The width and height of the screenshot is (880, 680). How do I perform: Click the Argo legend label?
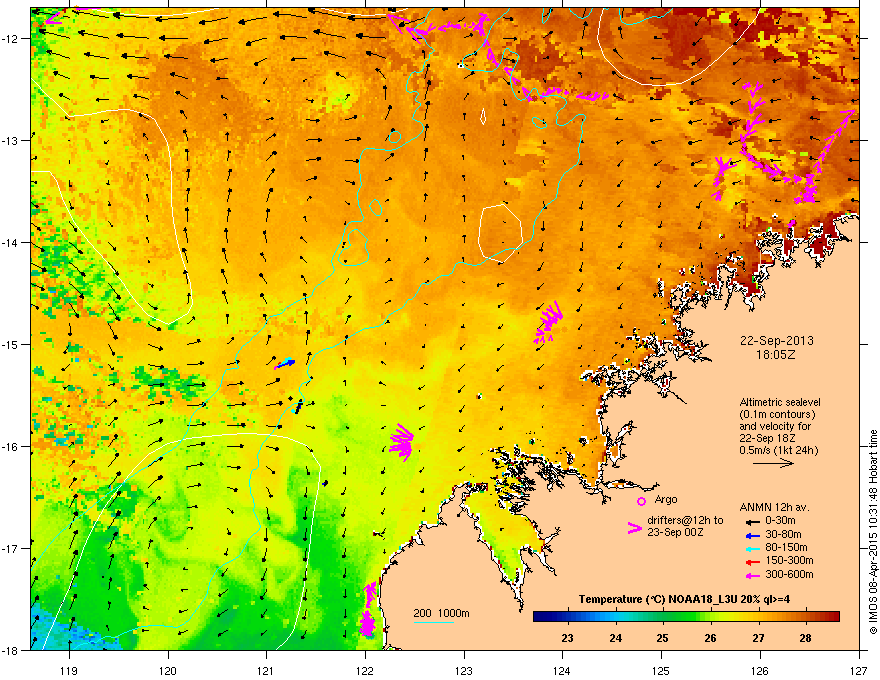tap(666, 499)
